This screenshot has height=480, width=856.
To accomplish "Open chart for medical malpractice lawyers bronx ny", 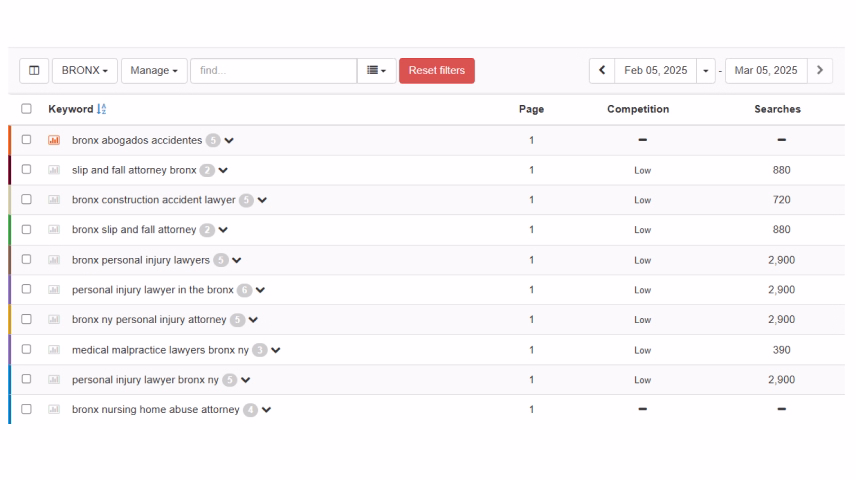I will (54, 349).
